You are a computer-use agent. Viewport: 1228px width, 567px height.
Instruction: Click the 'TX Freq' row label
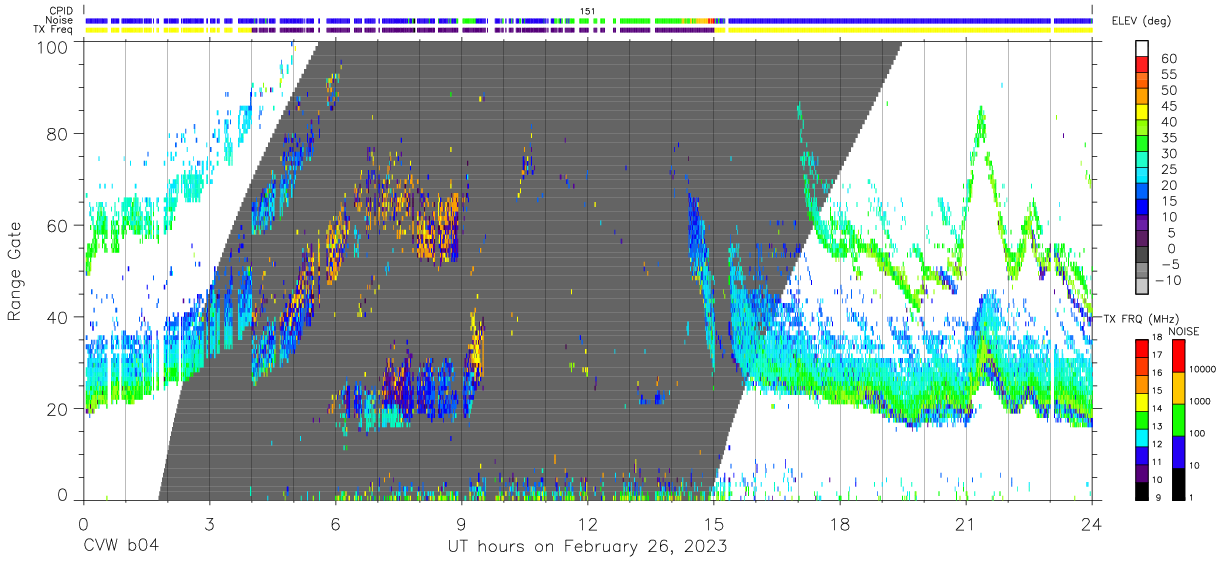coord(53,29)
